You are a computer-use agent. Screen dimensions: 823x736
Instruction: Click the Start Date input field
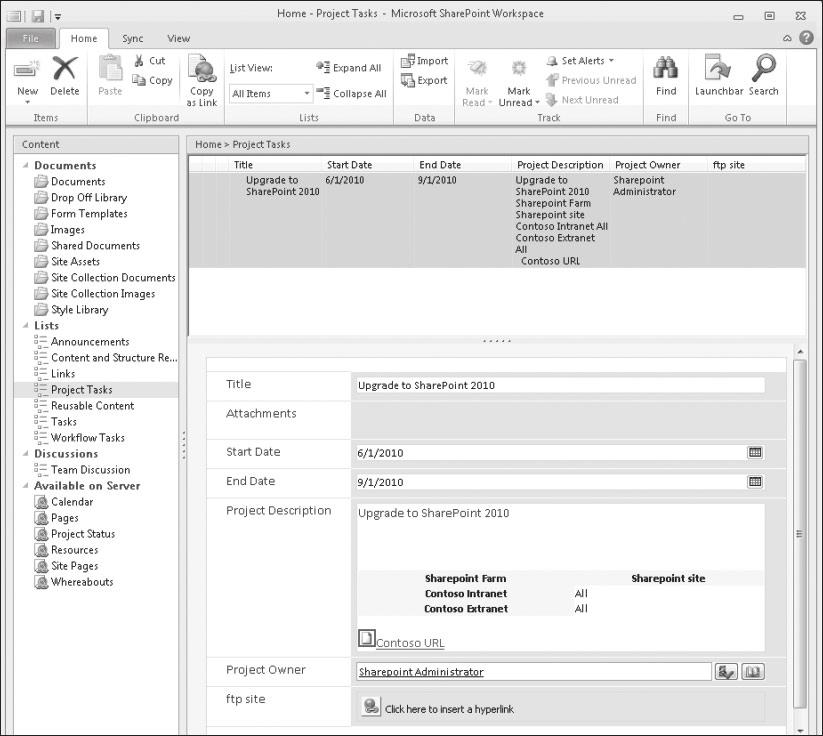550,453
